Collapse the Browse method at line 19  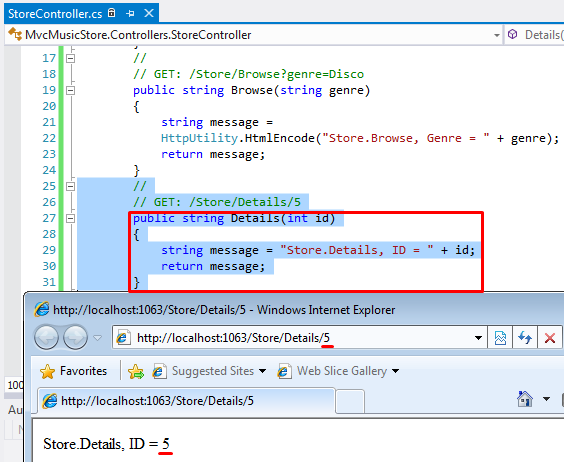pos(70,90)
